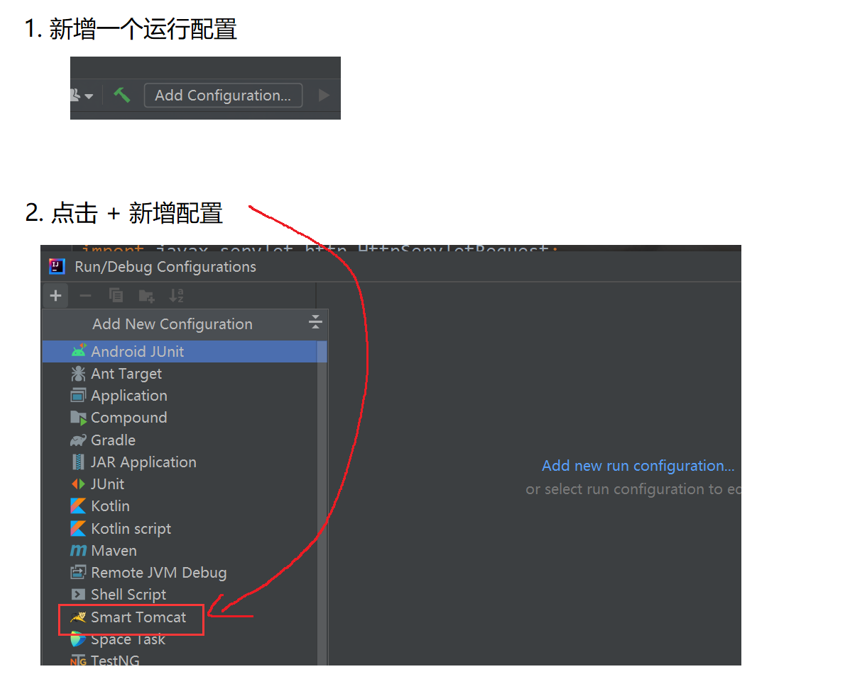Select JAR Application configuration type

point(180,462)
